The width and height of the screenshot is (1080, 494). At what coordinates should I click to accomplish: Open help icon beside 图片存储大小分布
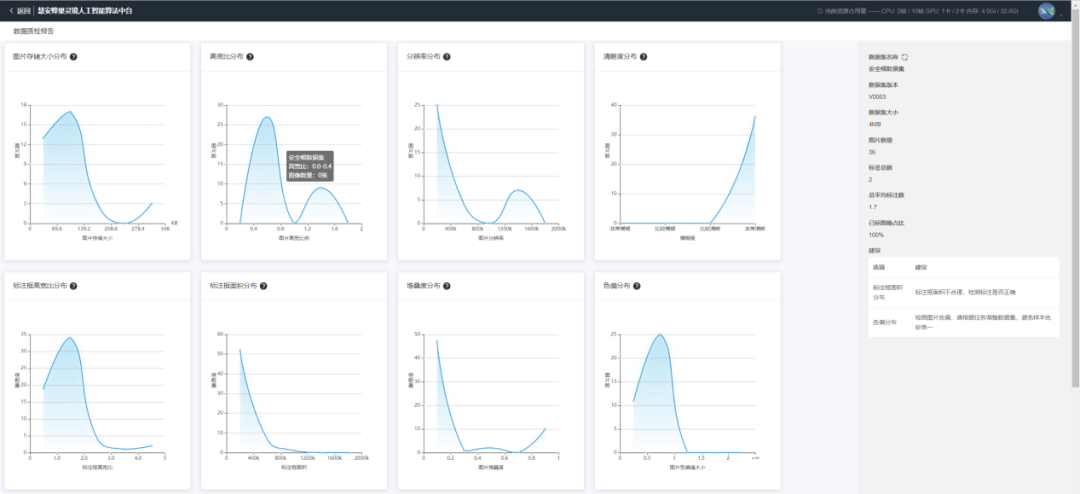click(74, 57)
